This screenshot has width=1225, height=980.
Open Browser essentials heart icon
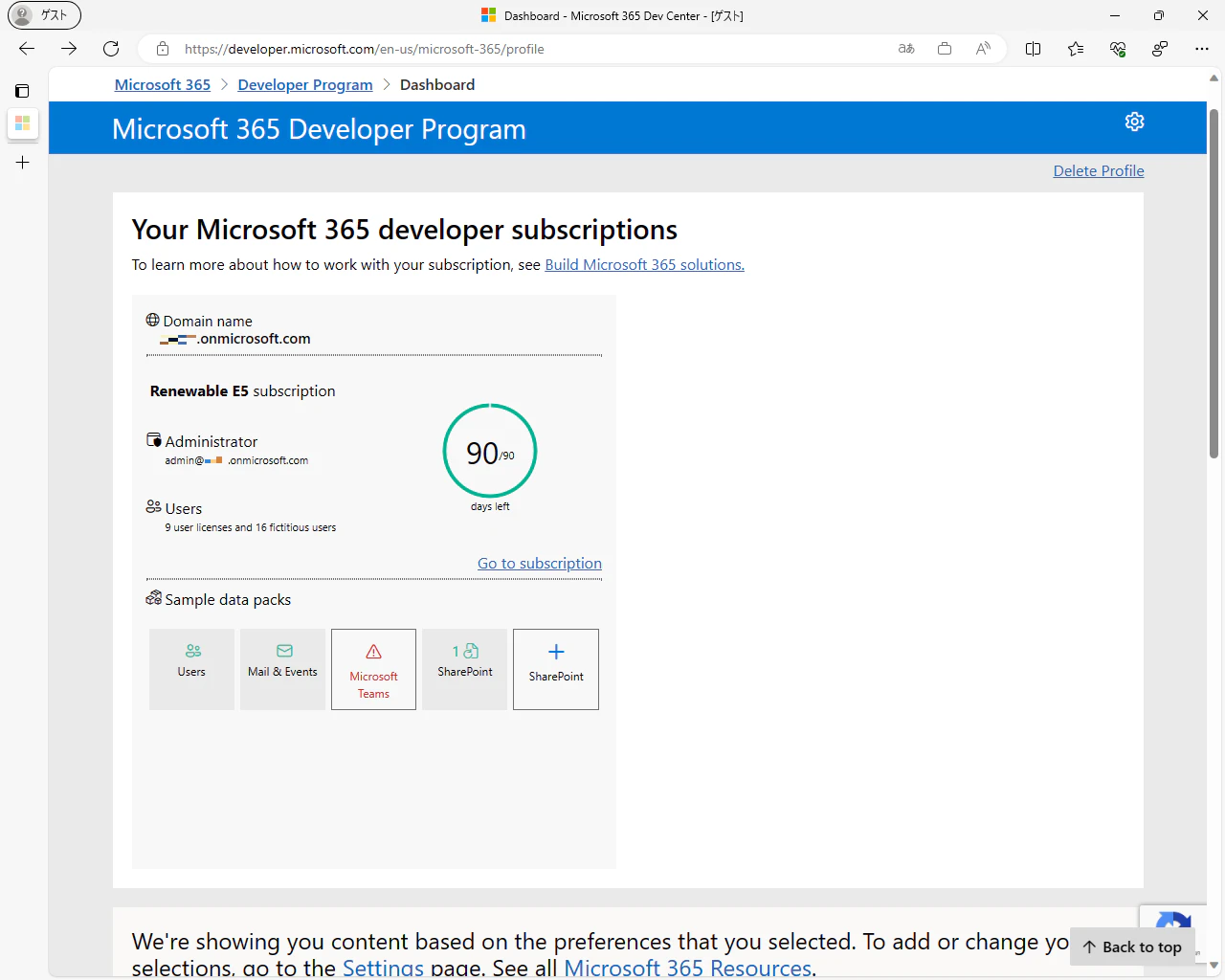click(1118, 49)
